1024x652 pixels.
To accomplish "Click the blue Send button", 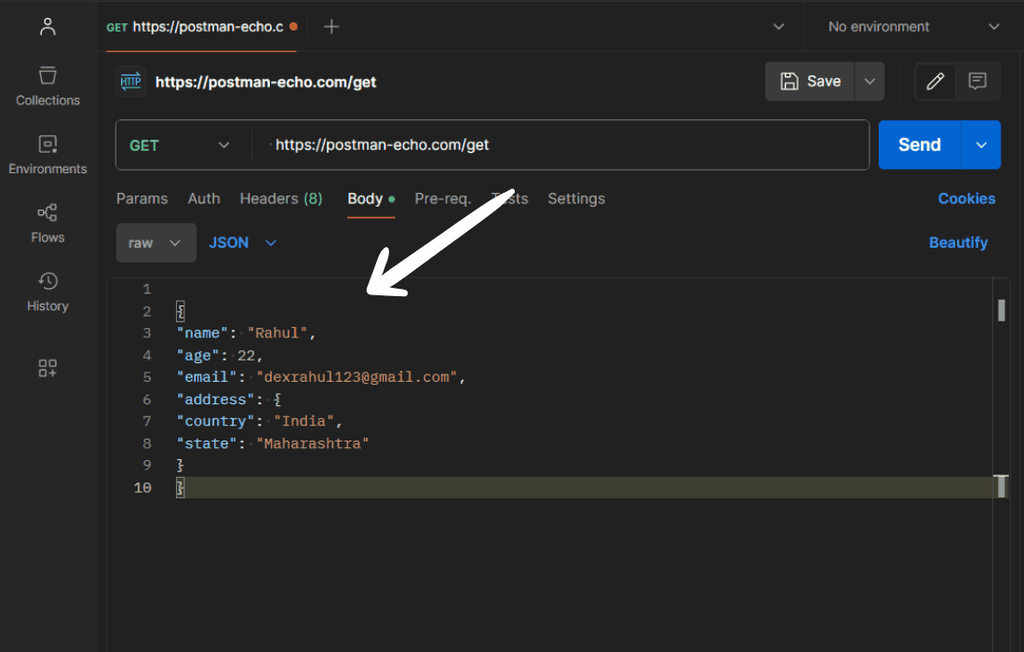I will pos(919,145).
